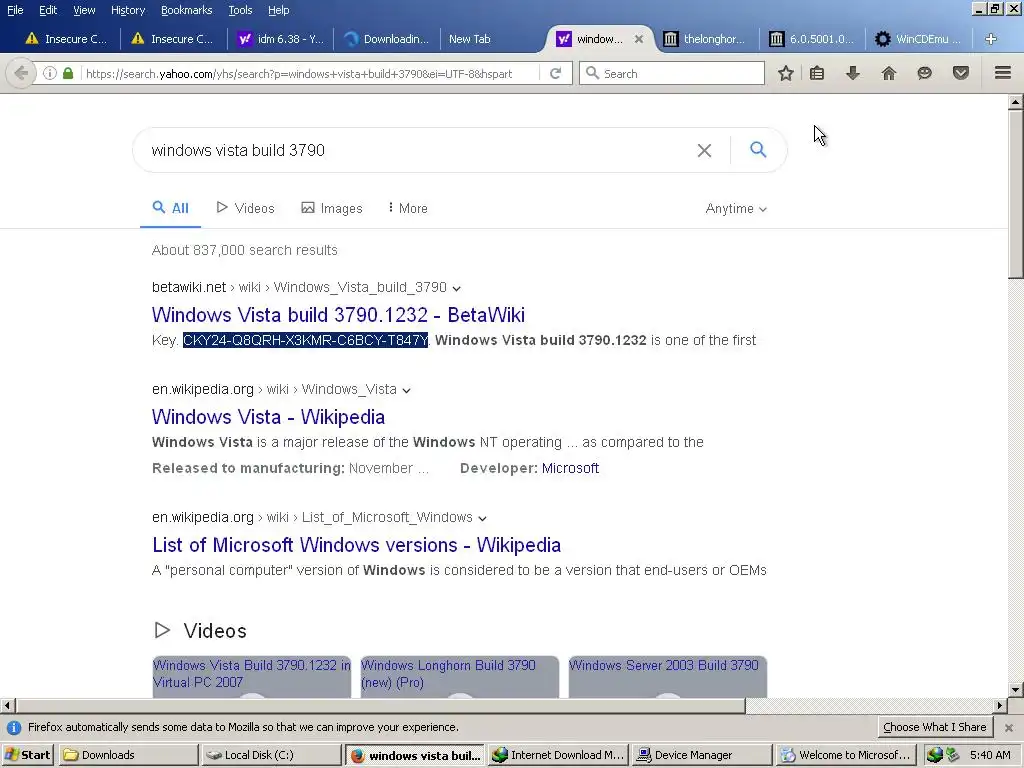Close the active Yahoo search tab

[x=639, y=39]
